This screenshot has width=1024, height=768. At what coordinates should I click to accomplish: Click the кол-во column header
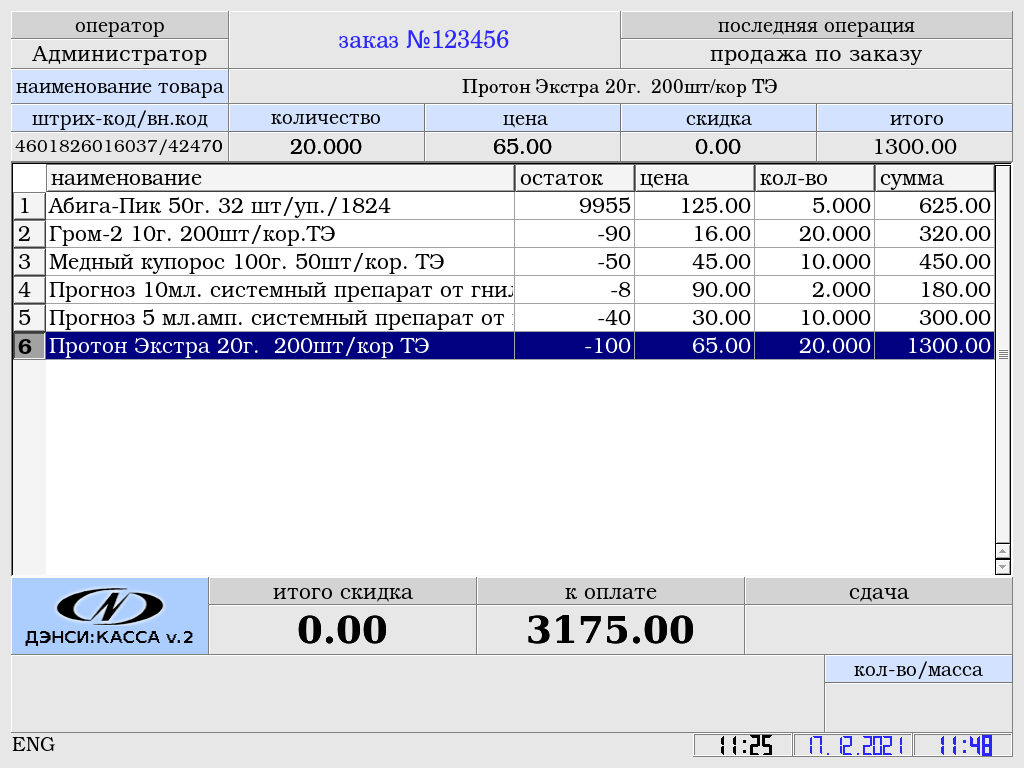(814, 178)
